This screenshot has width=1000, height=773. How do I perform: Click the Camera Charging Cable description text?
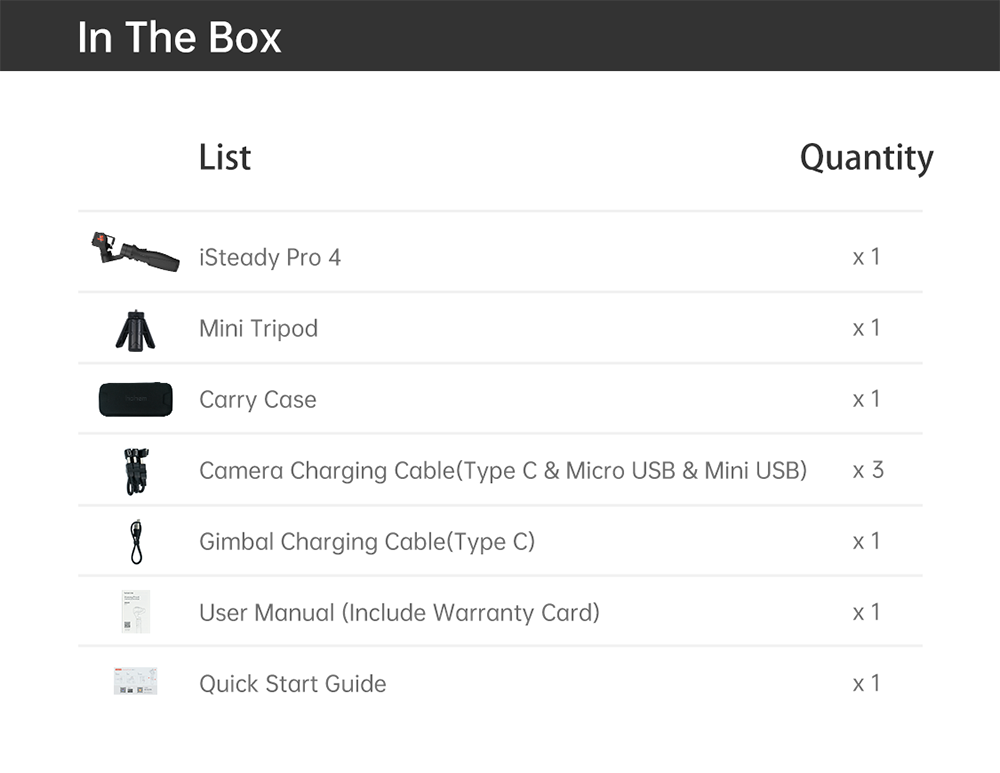coord(502,470)
